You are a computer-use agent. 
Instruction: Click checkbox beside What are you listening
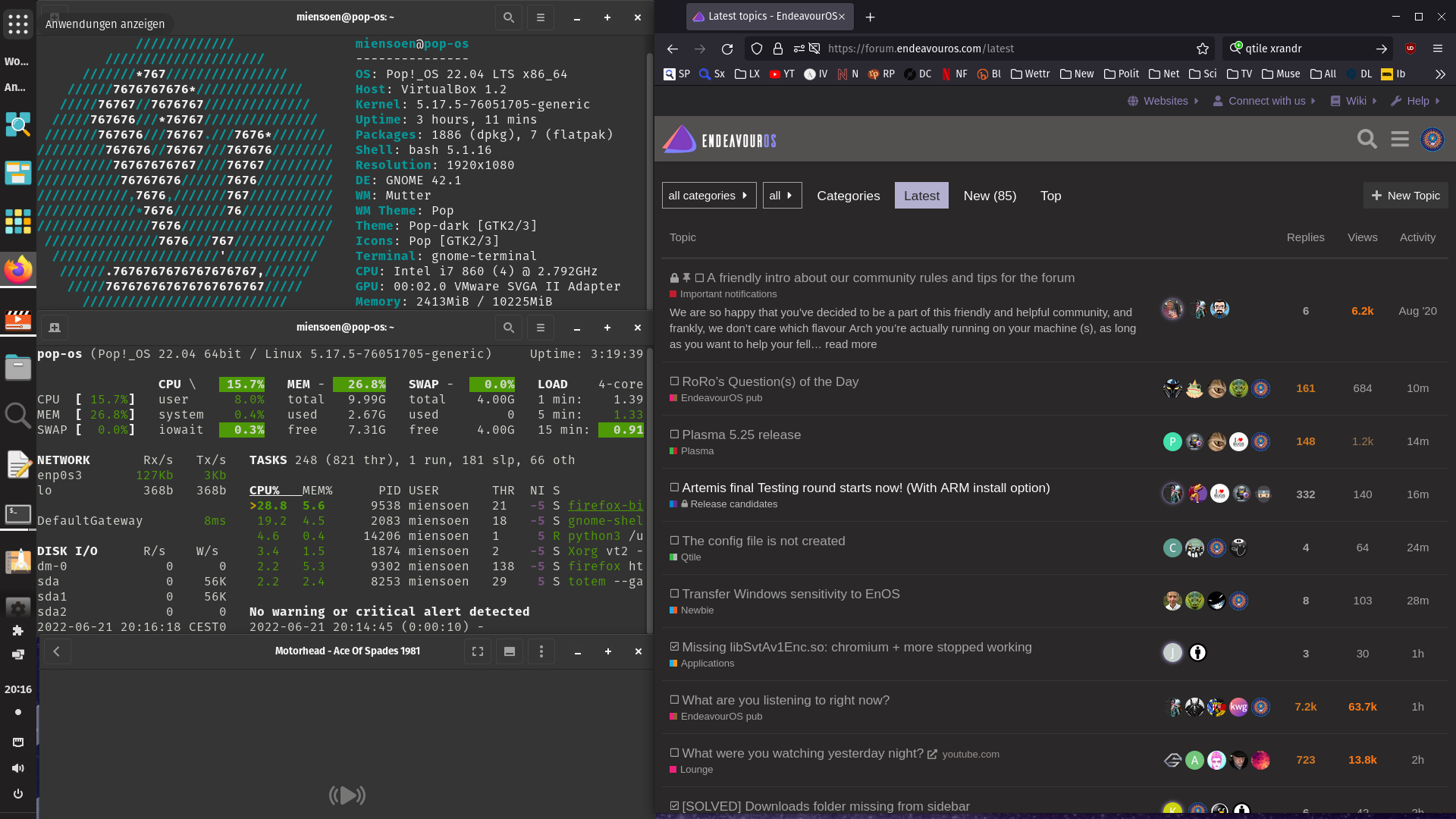[x=674, y=700]
